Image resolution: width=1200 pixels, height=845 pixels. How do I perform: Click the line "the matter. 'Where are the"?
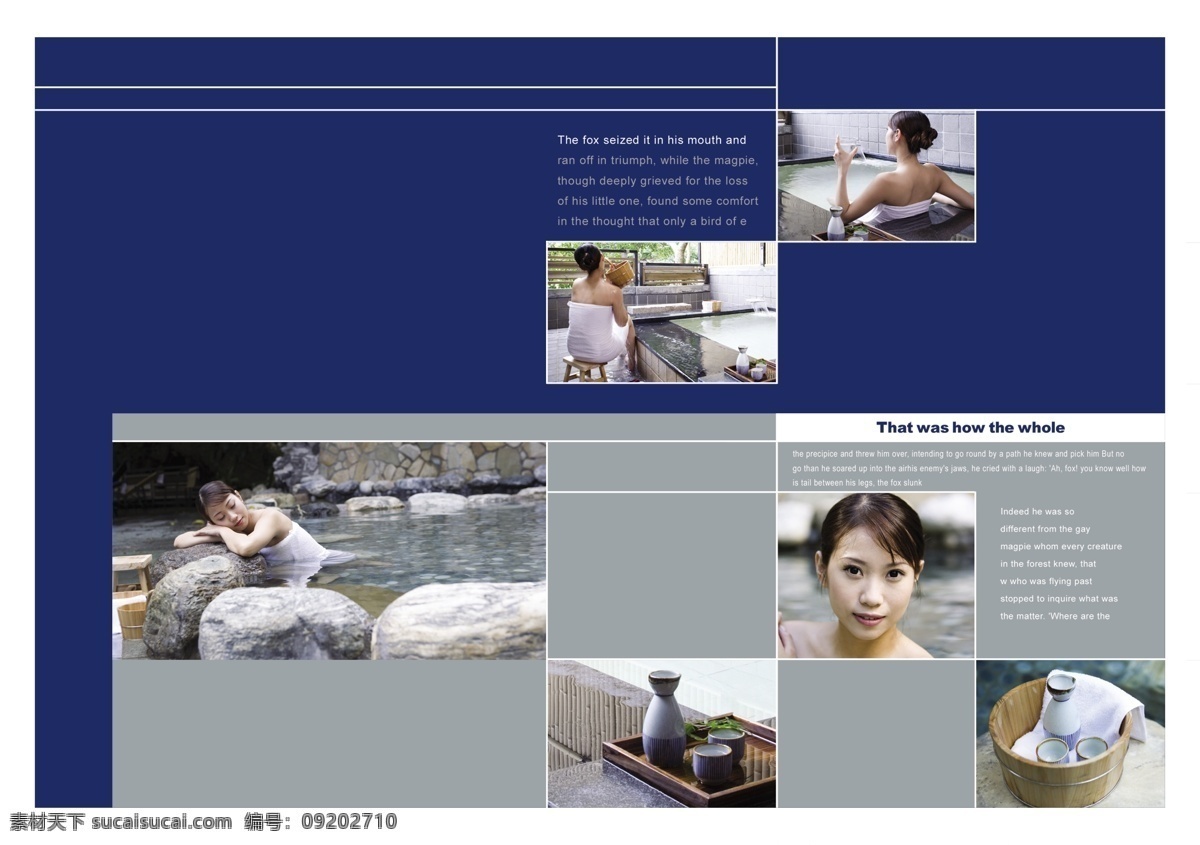point(1055,616)
